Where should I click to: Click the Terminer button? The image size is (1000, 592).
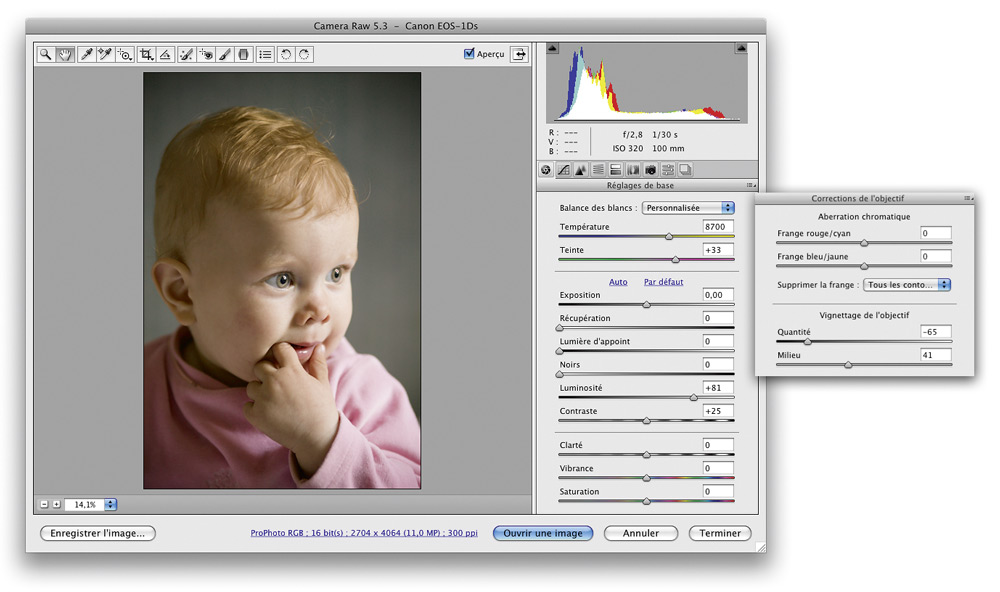pyautogui.click(x=720, y=533)
